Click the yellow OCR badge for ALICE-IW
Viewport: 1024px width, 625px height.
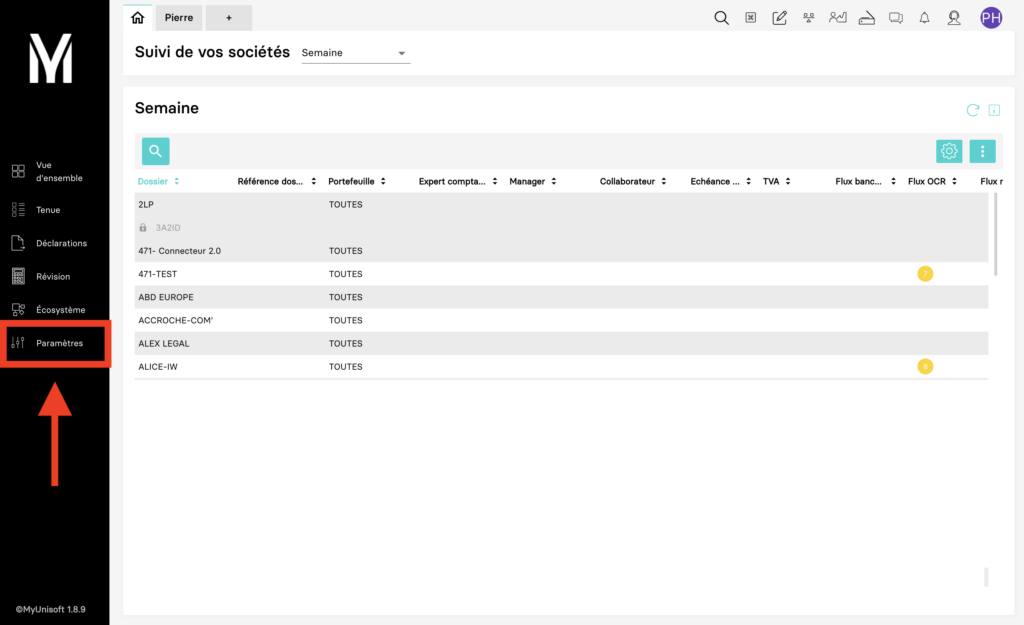pyautogui.click(x=925, y=366)
